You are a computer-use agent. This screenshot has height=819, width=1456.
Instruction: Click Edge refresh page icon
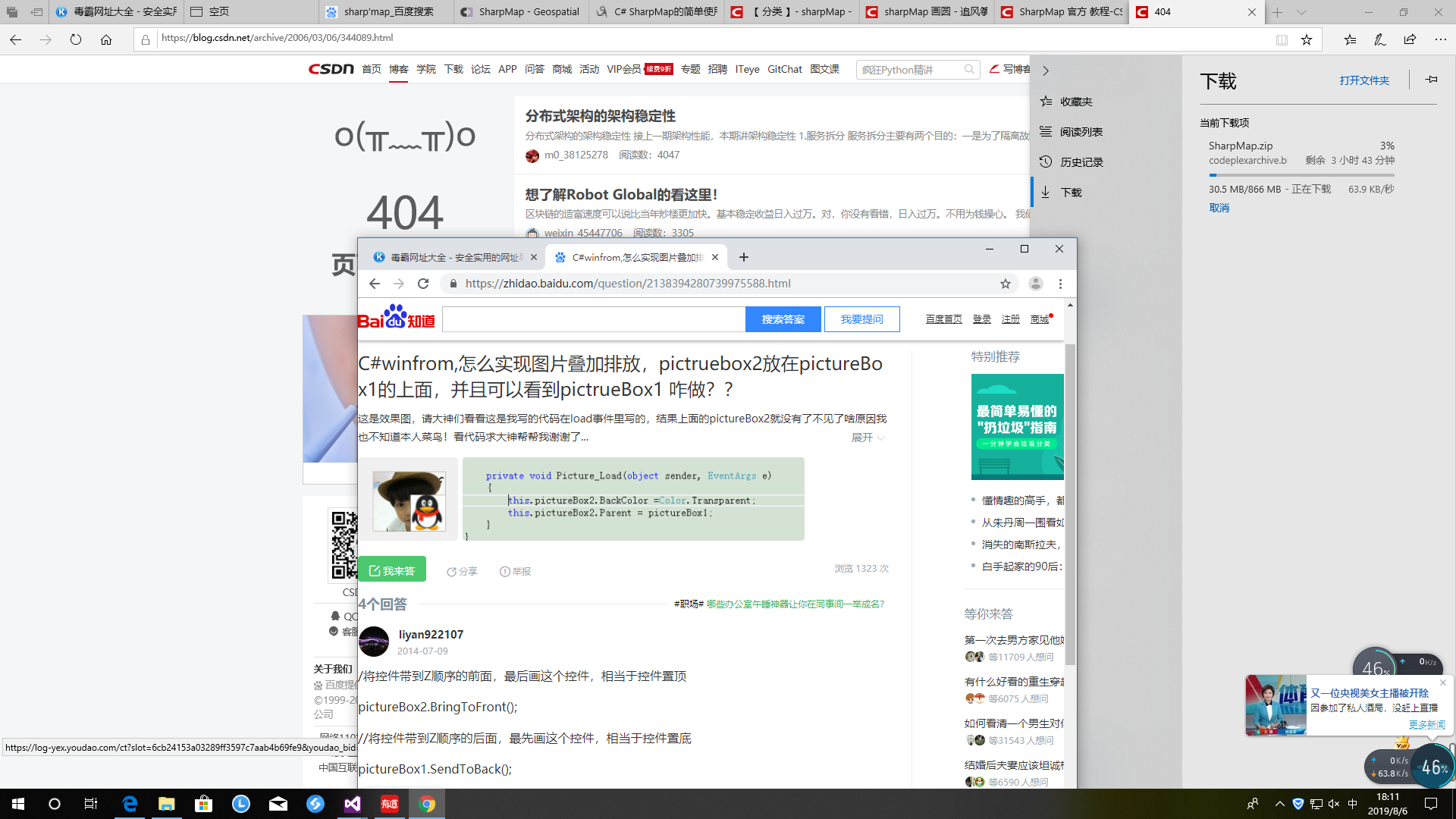(76, 39)
